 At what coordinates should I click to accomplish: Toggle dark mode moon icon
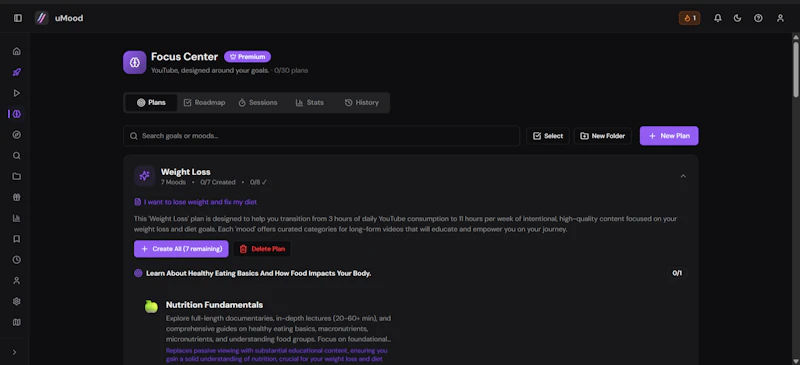point(737,18)
